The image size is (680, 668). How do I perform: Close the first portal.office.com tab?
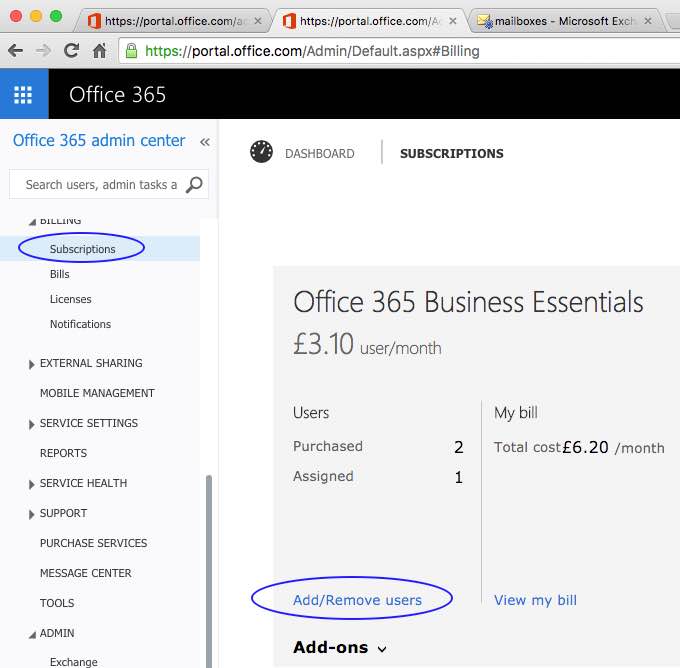point(258,21)
